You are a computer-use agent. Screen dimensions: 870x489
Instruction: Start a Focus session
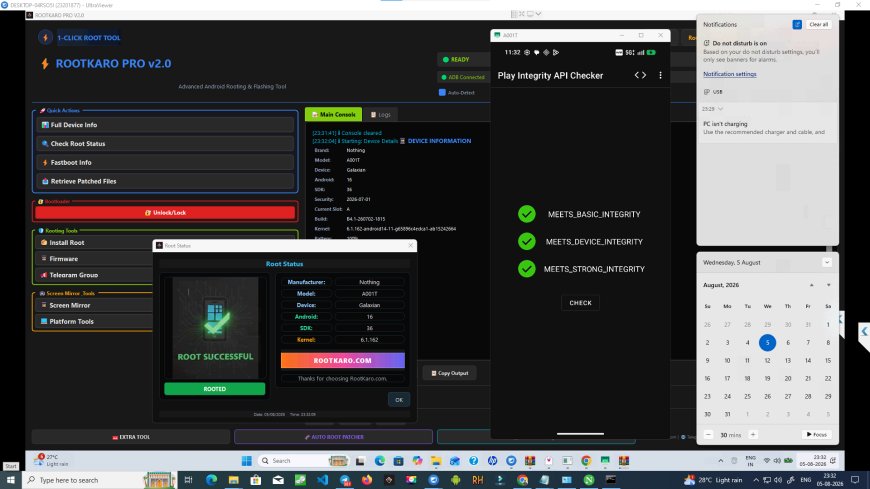[816, 435]
